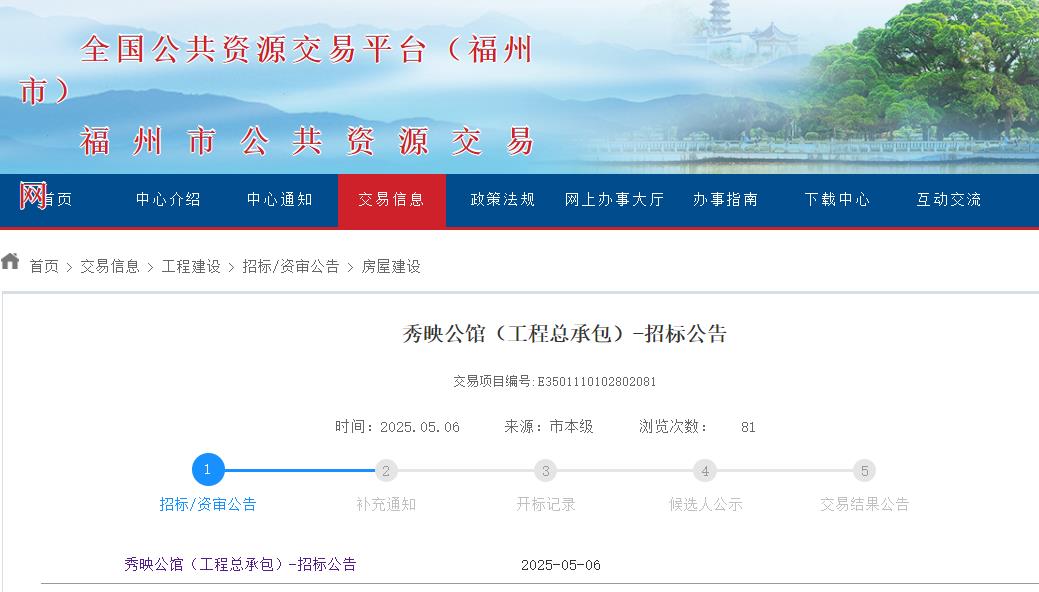
Task: Open 下载中心 in navigation bar
Action: pos(838,200)
